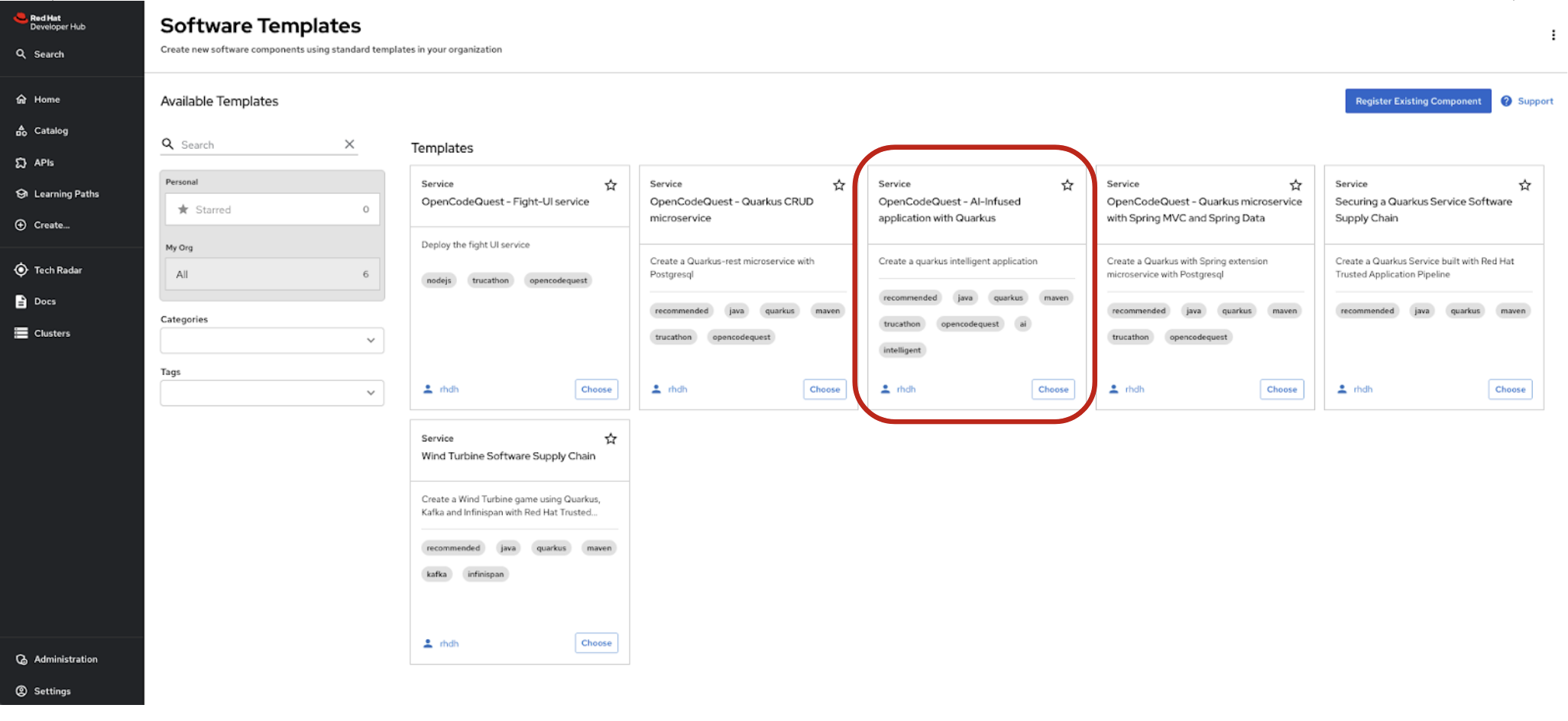Image resolution: width=1568 pixels, height=721 pixels.
Task: Open rhdh owner on Wind Turbine card
Action: point(449,644)
